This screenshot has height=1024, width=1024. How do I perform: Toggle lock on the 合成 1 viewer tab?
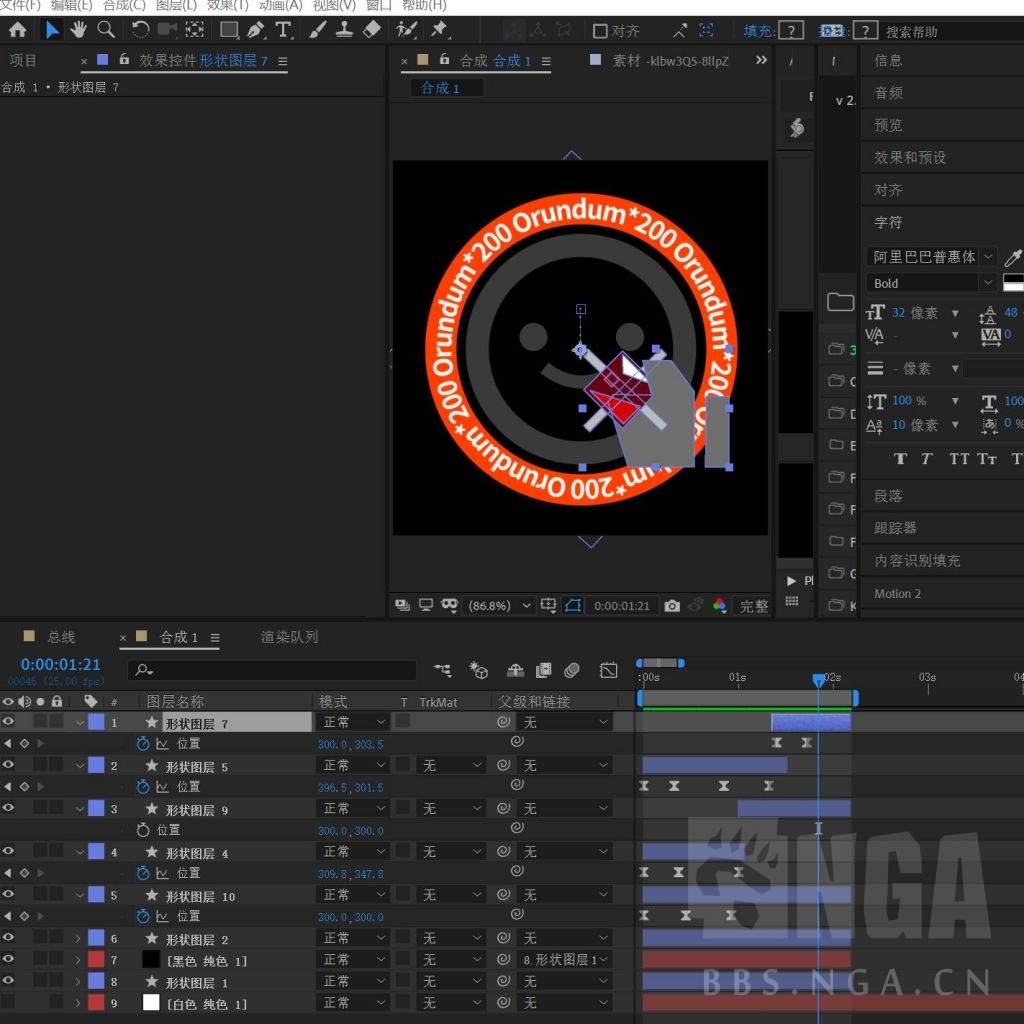coord(444,59)
